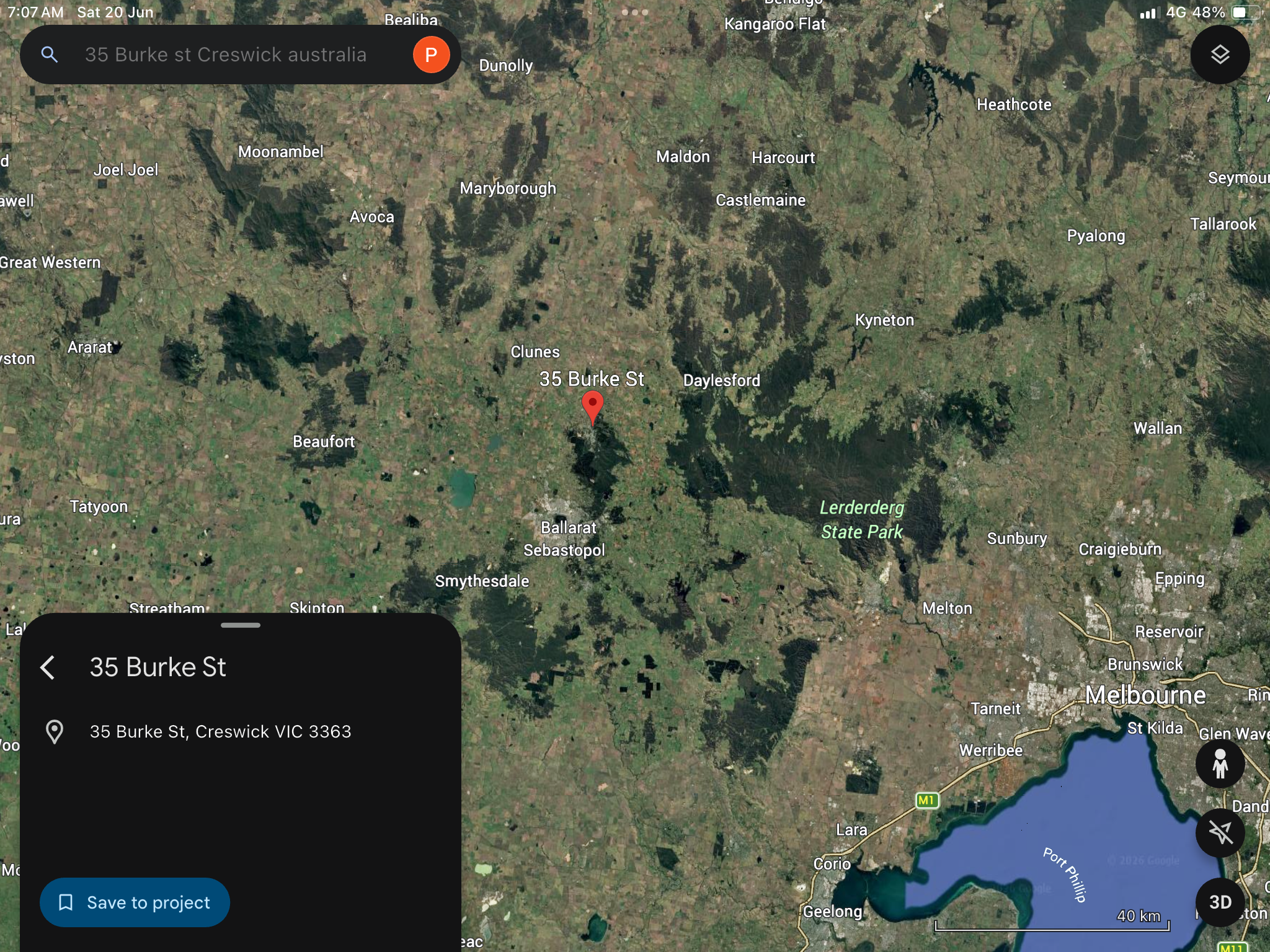The height and width of the screenshot is (952, 1270).
Task: Click the Lara town label
Action: pos(851,830)
